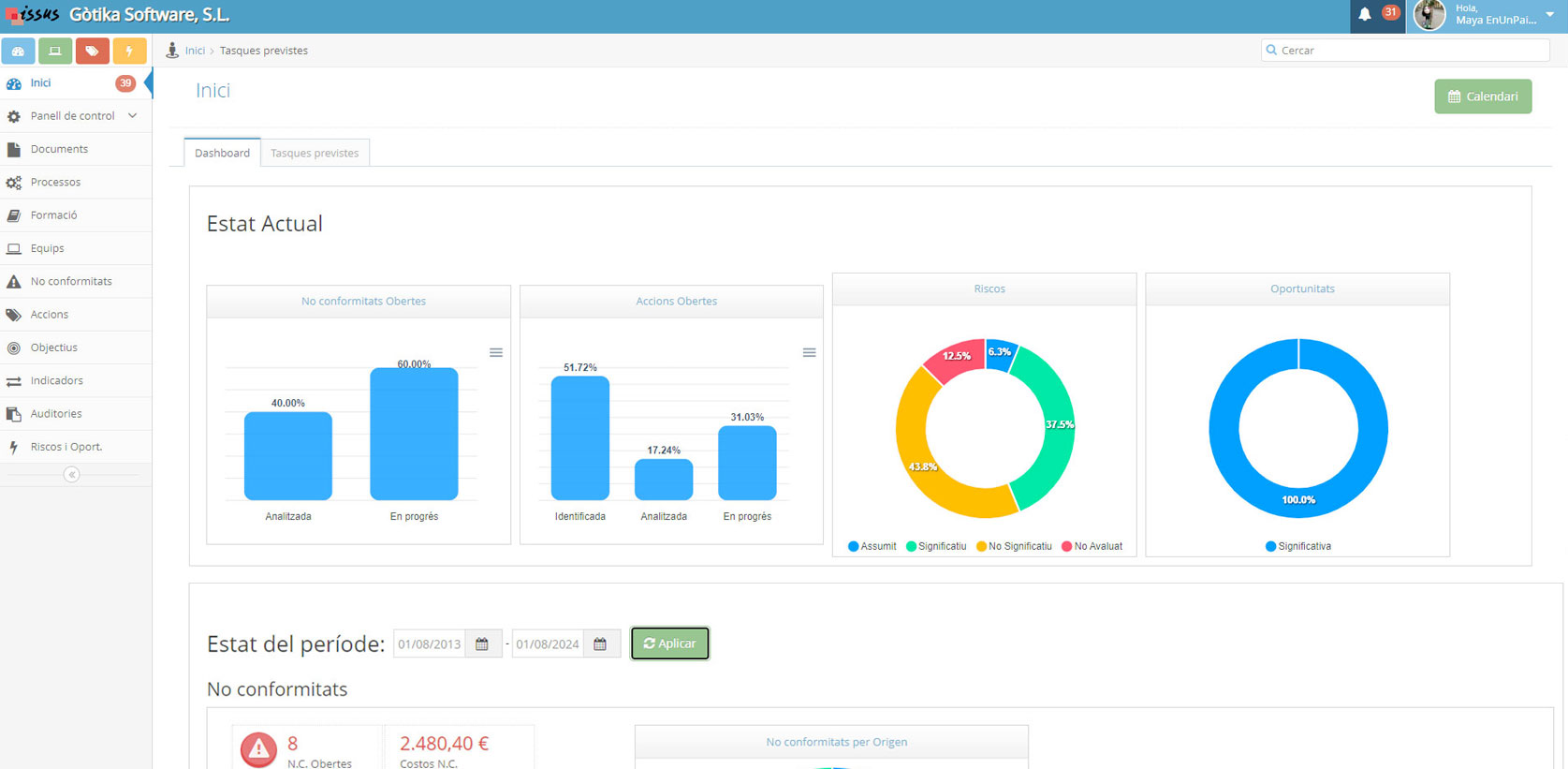1568x769 pixels.
Task: Click the Processos gears icon
Action: (14, 183)
